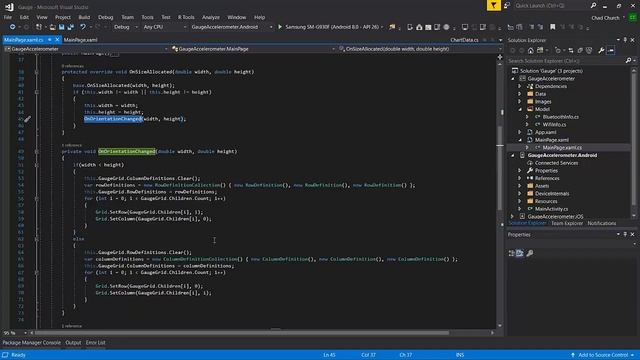Screen dimensions: 640x360
Task: Click the Undo arrow in toolbar
Action: coord(83,27)
